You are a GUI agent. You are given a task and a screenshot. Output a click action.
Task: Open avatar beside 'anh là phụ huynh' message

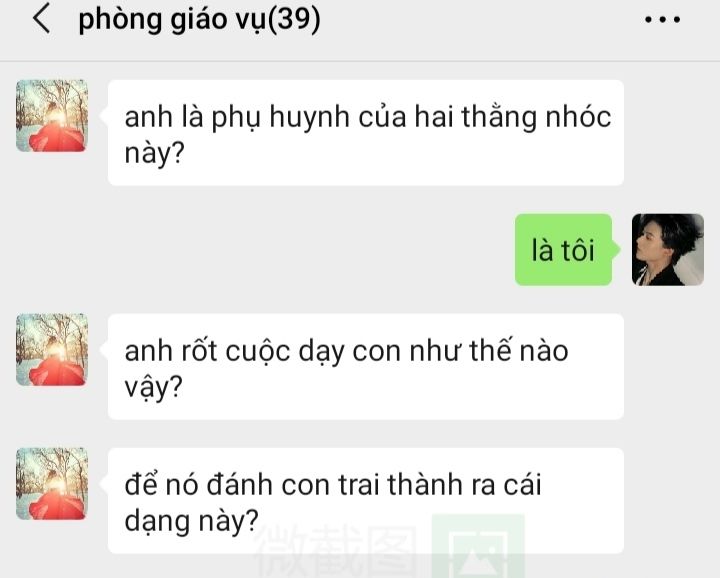tap(52, 116)
